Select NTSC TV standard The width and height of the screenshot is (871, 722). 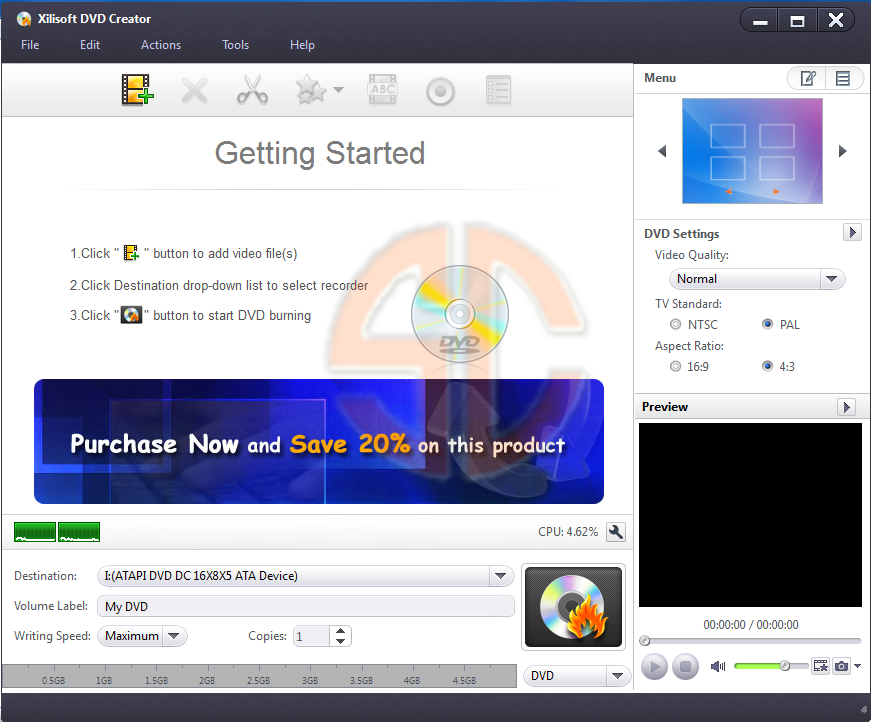tap(675, 324)
